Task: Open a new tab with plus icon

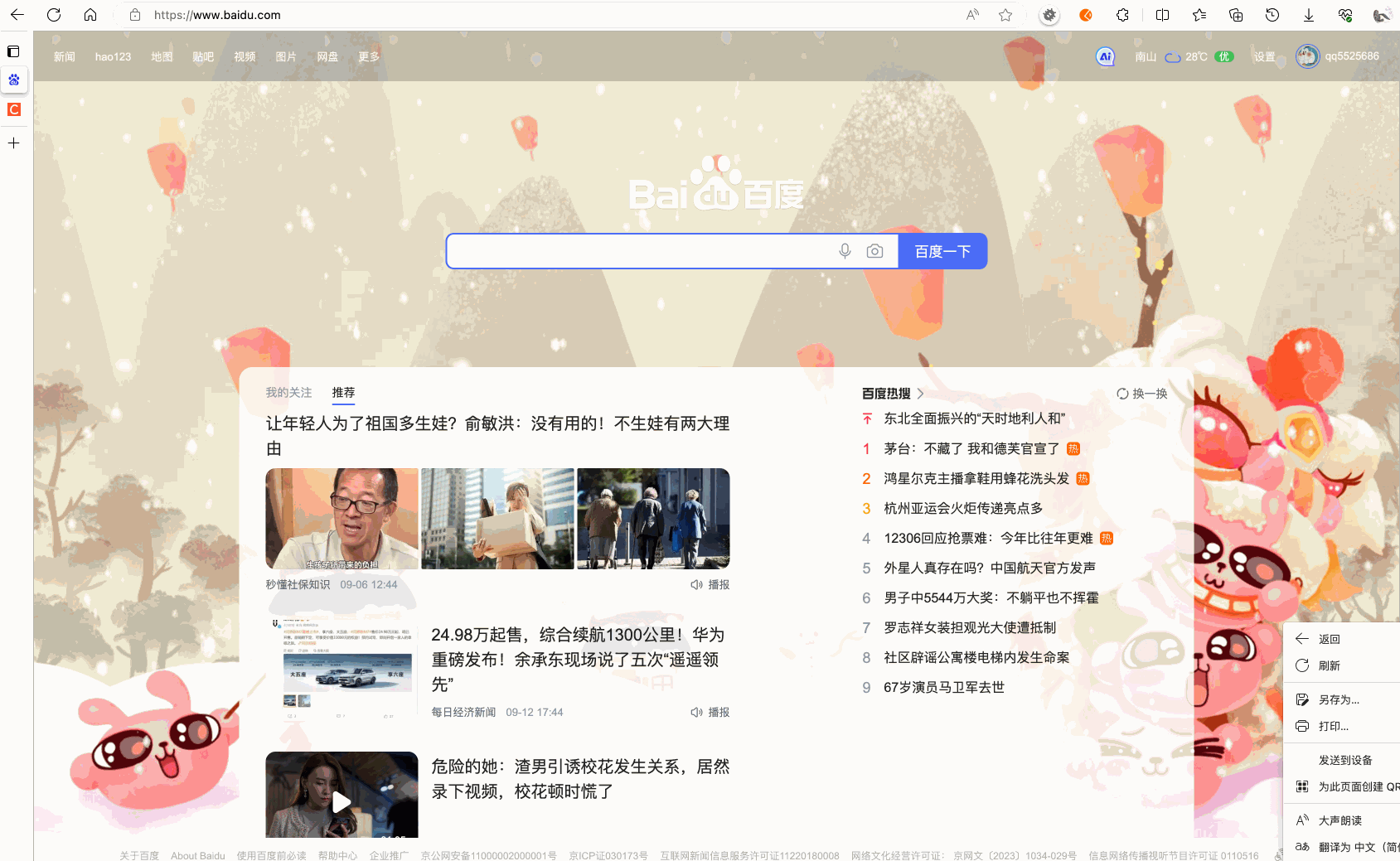Action: pyautogui.click(x=14, y=143)
